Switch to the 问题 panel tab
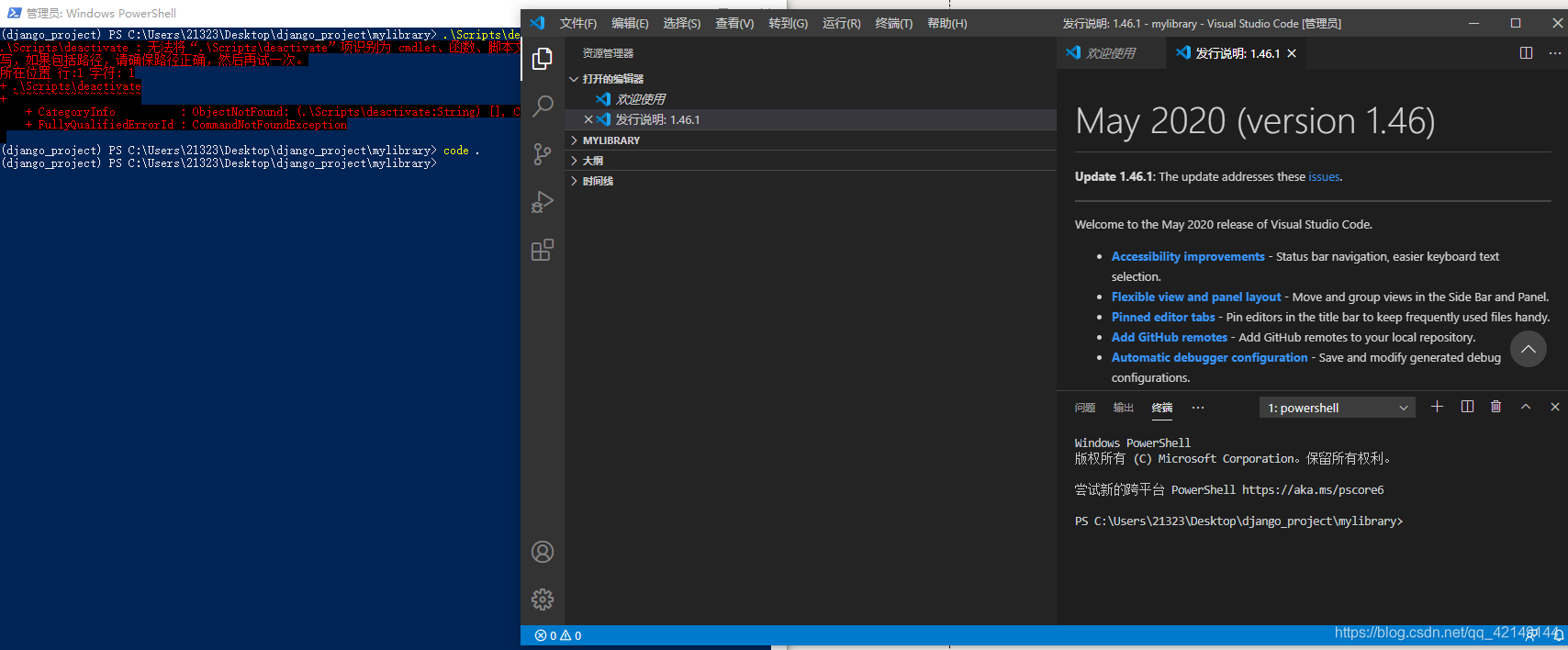The image size is (1568, 650). coord(1085,408)
